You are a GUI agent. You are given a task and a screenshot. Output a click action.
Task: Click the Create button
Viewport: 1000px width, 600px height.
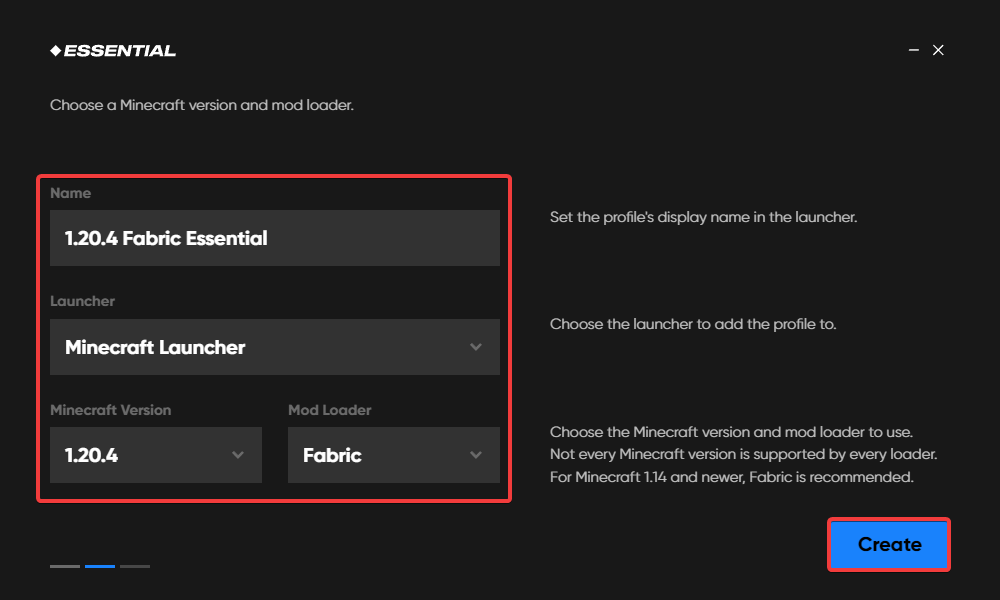(x=888, y=544)
